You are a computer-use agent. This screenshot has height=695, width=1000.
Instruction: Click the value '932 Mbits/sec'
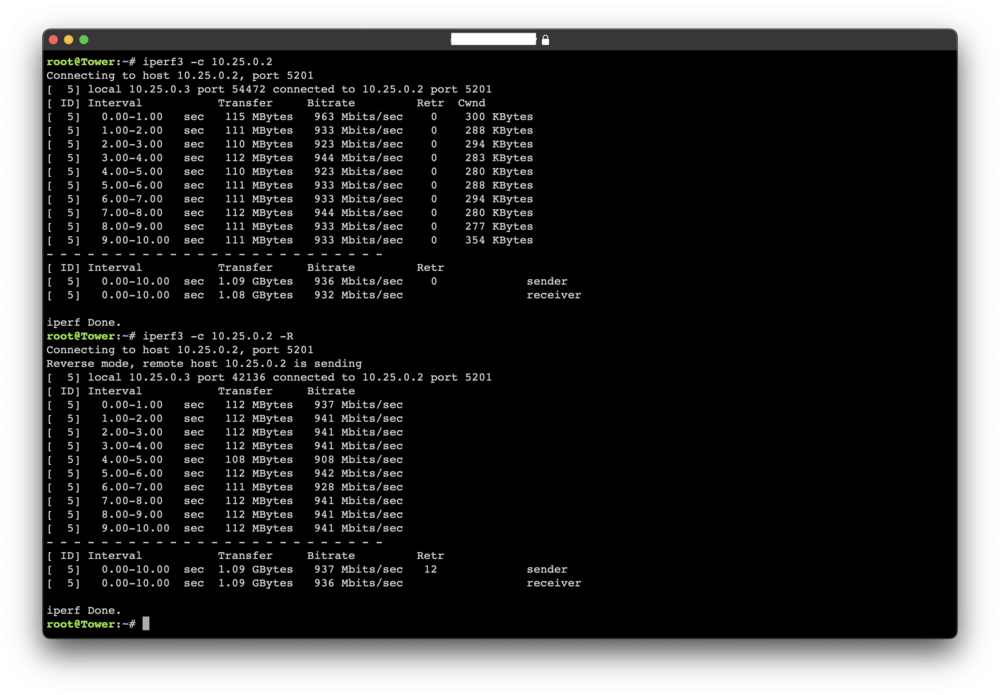(358, 295)
